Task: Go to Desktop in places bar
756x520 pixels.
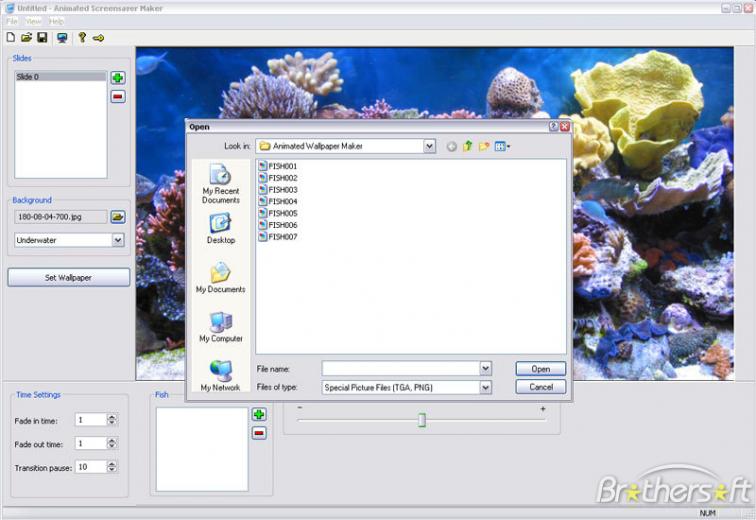Action: pos(221,228)
